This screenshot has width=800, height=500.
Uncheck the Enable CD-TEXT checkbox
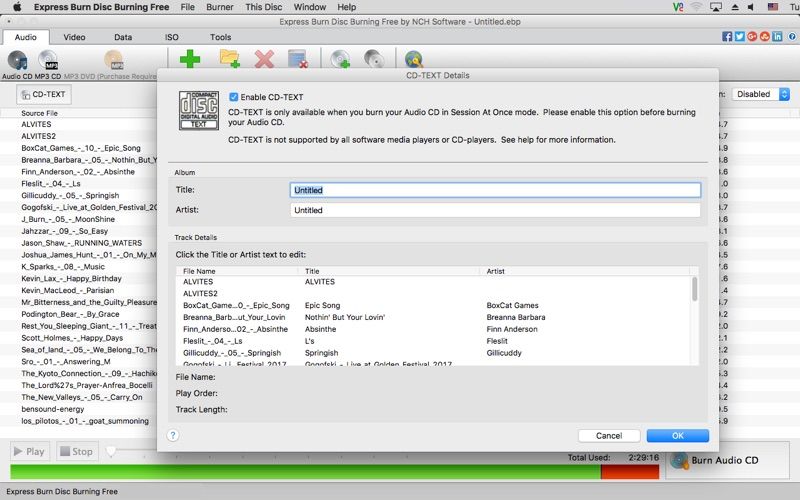[x=233, y=97]
